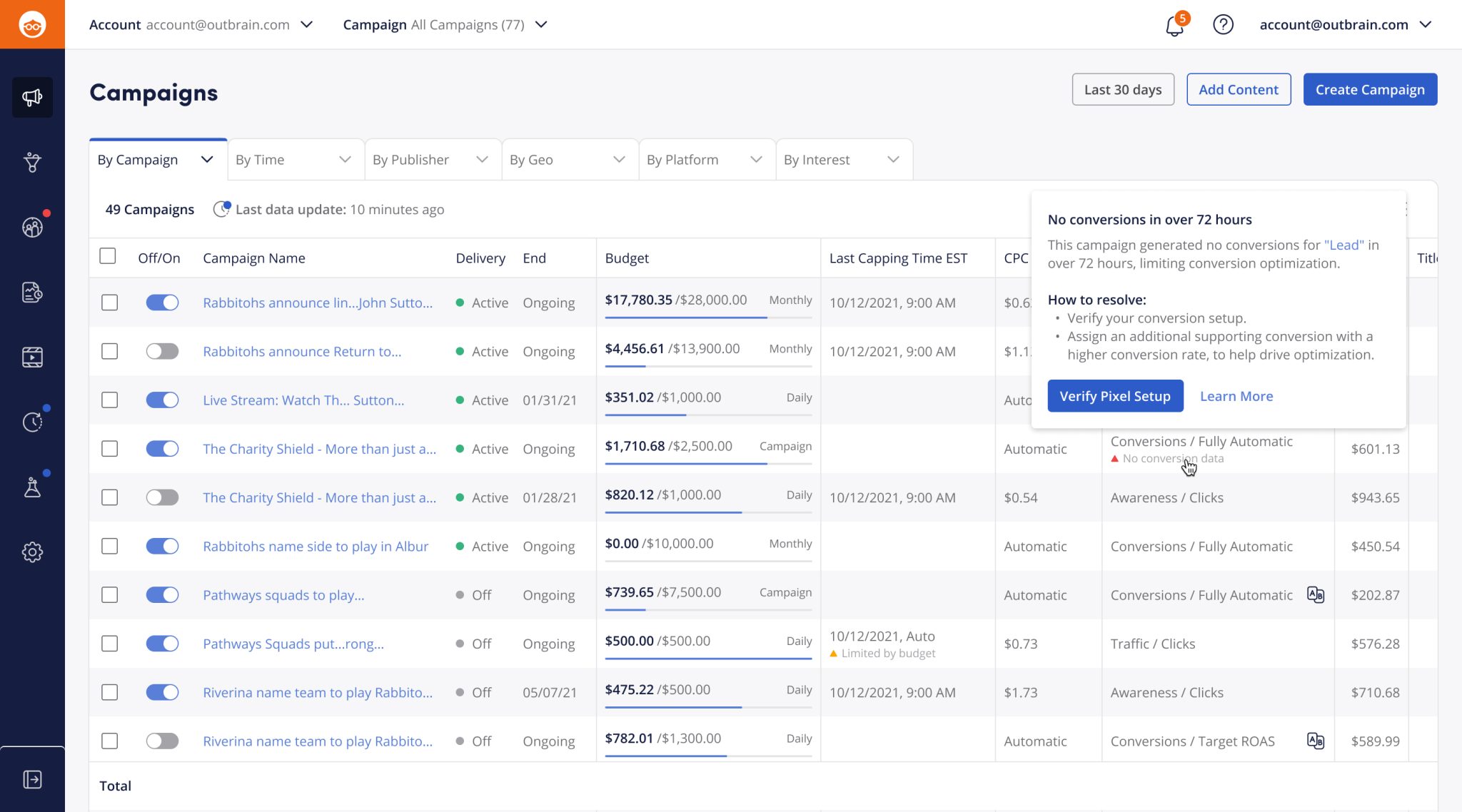Open the By Publisher filter dropdown
This screenshot has width=1462, height=812.
point(432,159)
